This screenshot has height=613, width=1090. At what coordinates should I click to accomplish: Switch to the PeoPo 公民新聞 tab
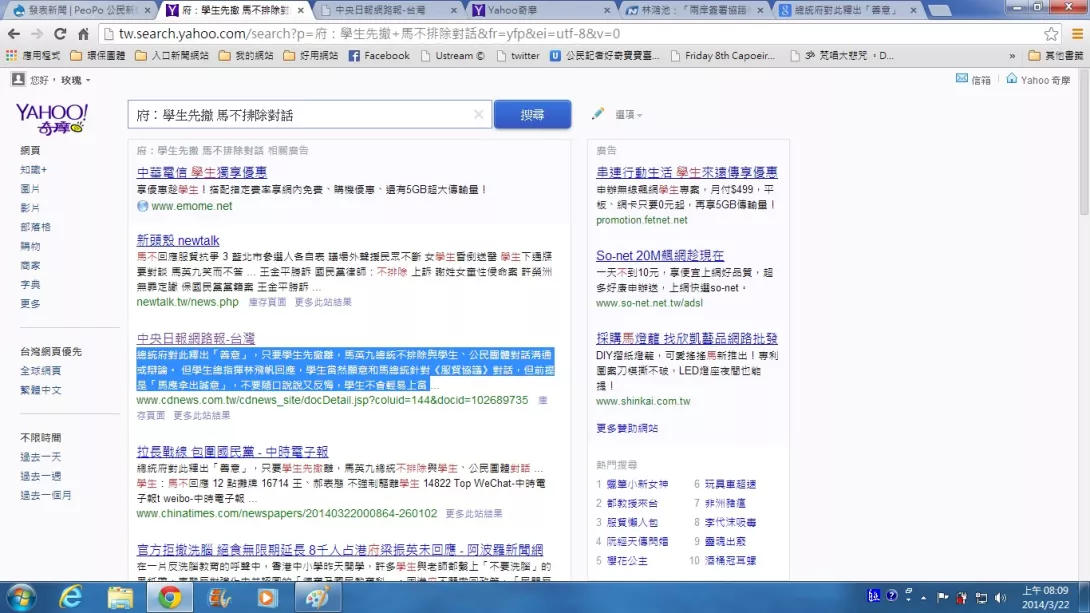tap(81, 10)
